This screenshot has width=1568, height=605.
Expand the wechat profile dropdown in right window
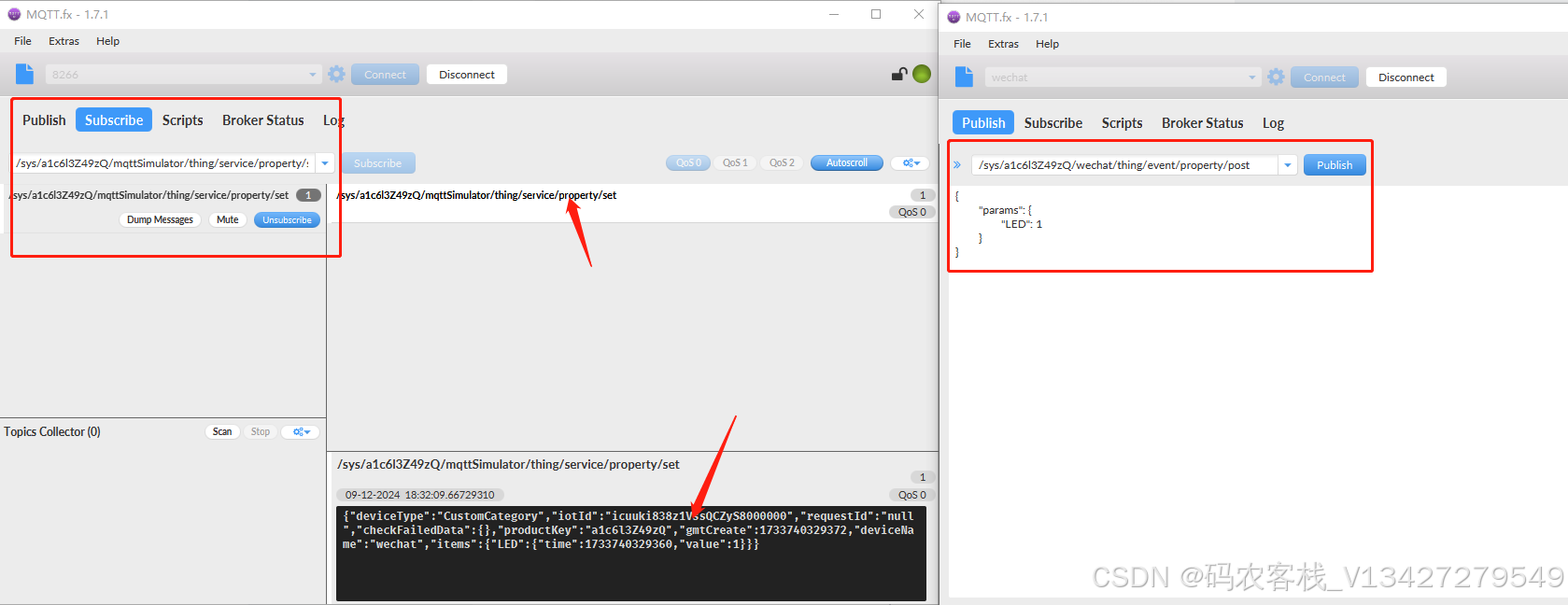[x=1252, y=77]
